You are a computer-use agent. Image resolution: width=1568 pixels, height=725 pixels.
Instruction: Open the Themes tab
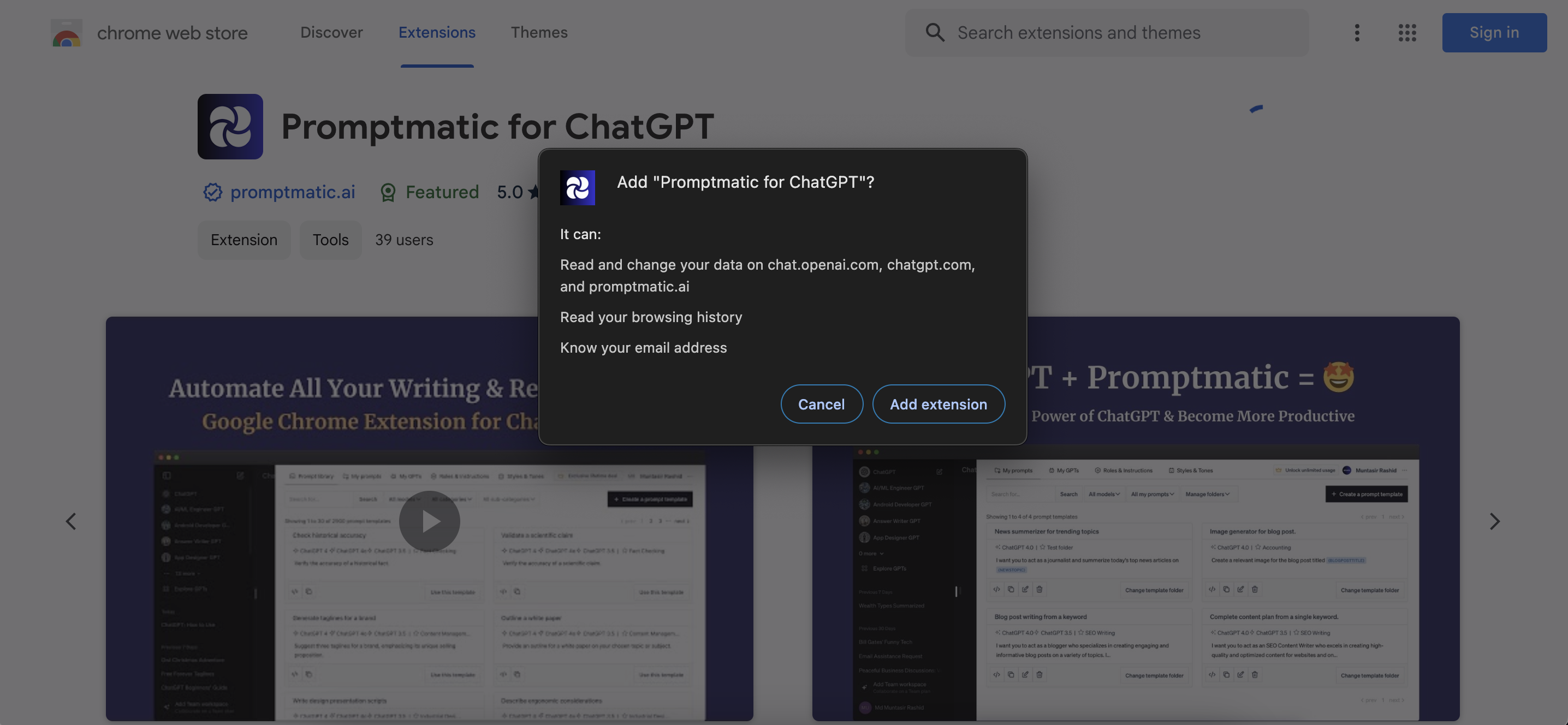tap(539, 33)
